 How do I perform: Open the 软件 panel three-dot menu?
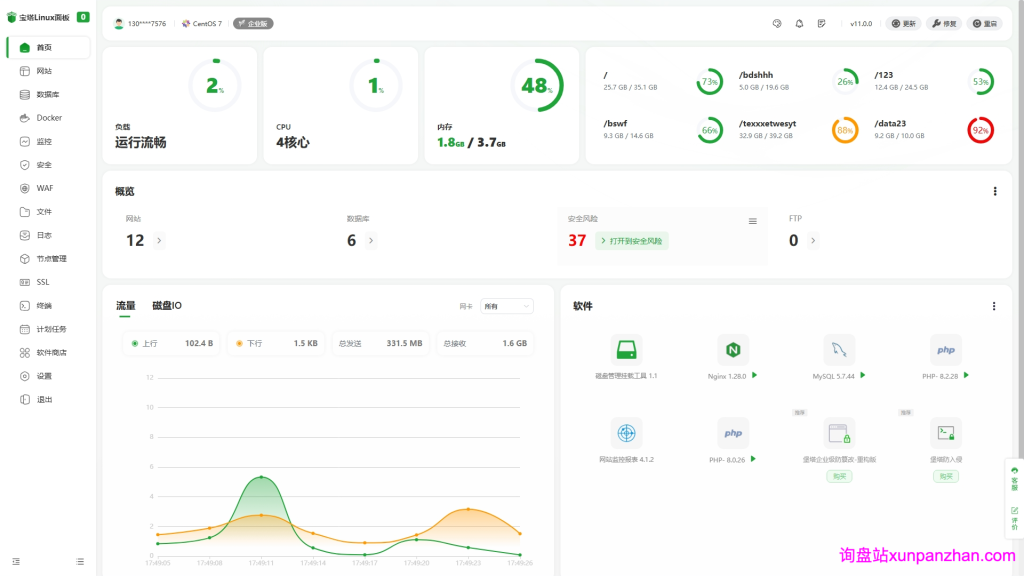[x=993, y=306]
